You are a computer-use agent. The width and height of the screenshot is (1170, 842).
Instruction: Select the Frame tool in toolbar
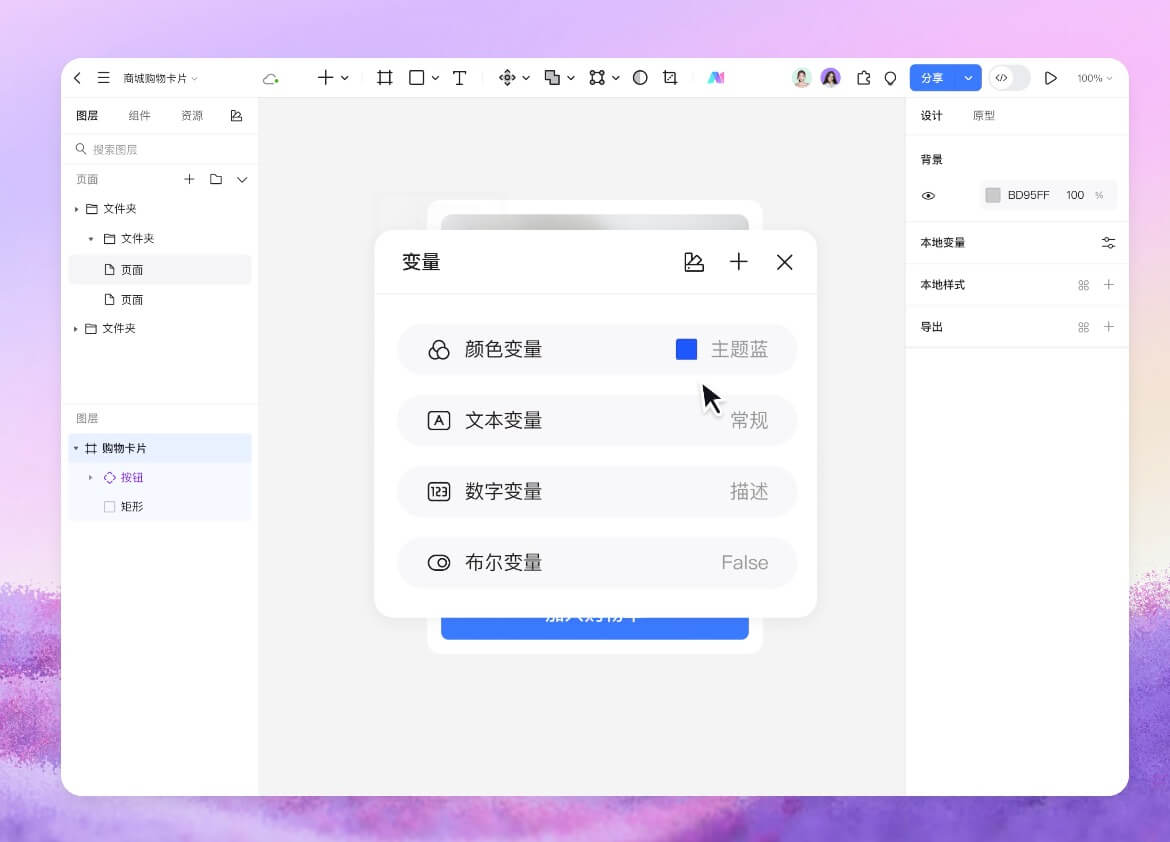385,78
